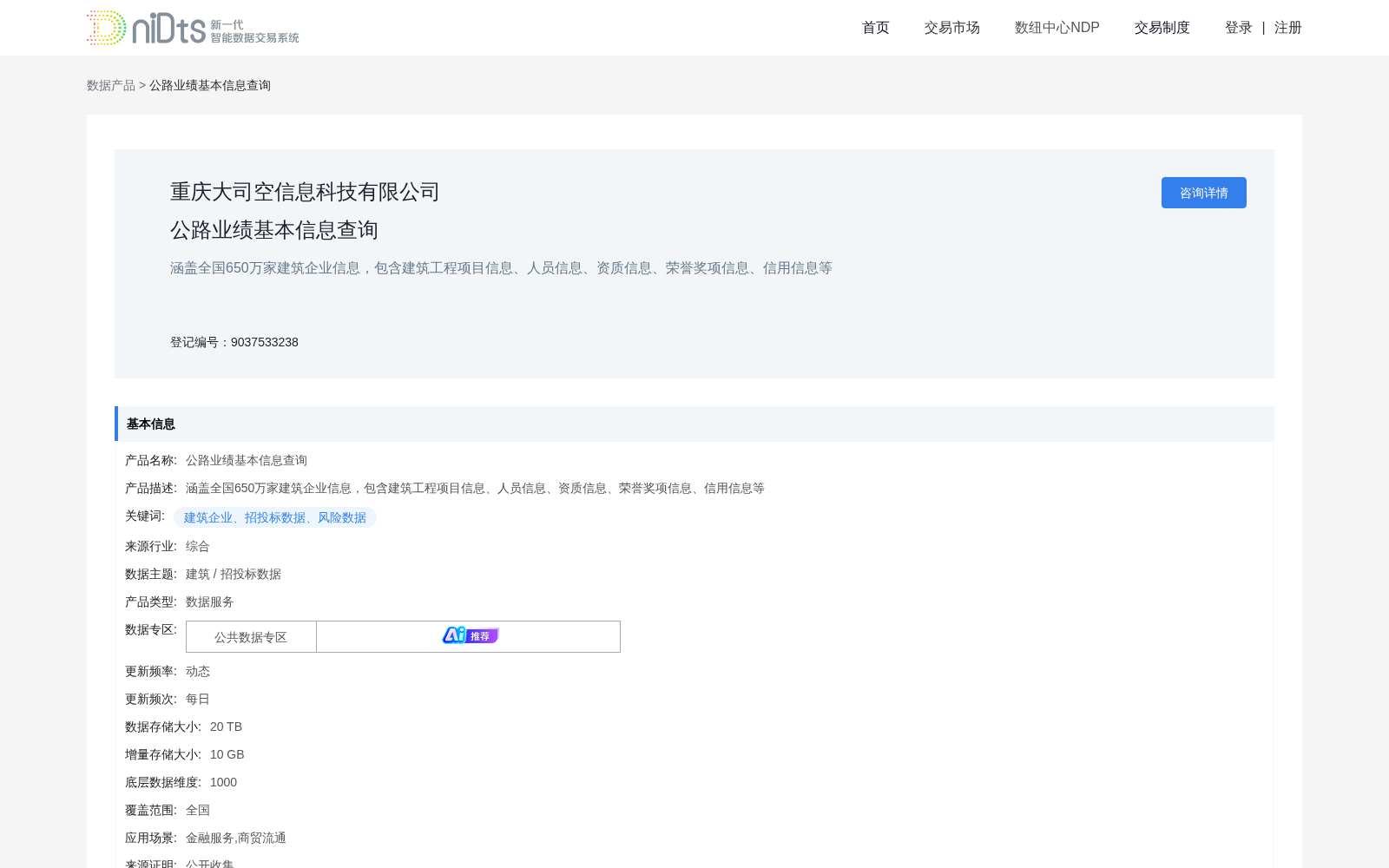This screenshot has height=868, width=1389.
Task: Click the 注册 link
Action: pos(1287,28)
